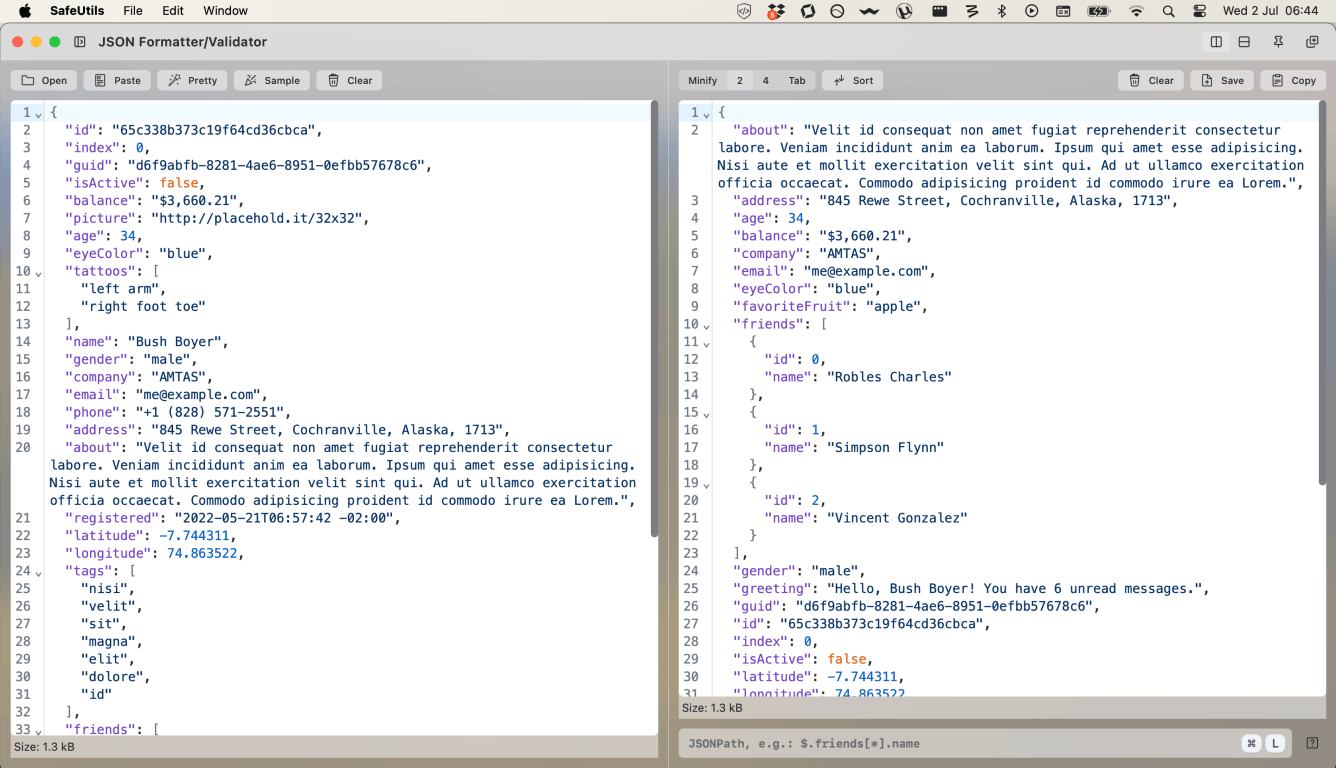Switch to stacked top-bottom layout

1244,42
